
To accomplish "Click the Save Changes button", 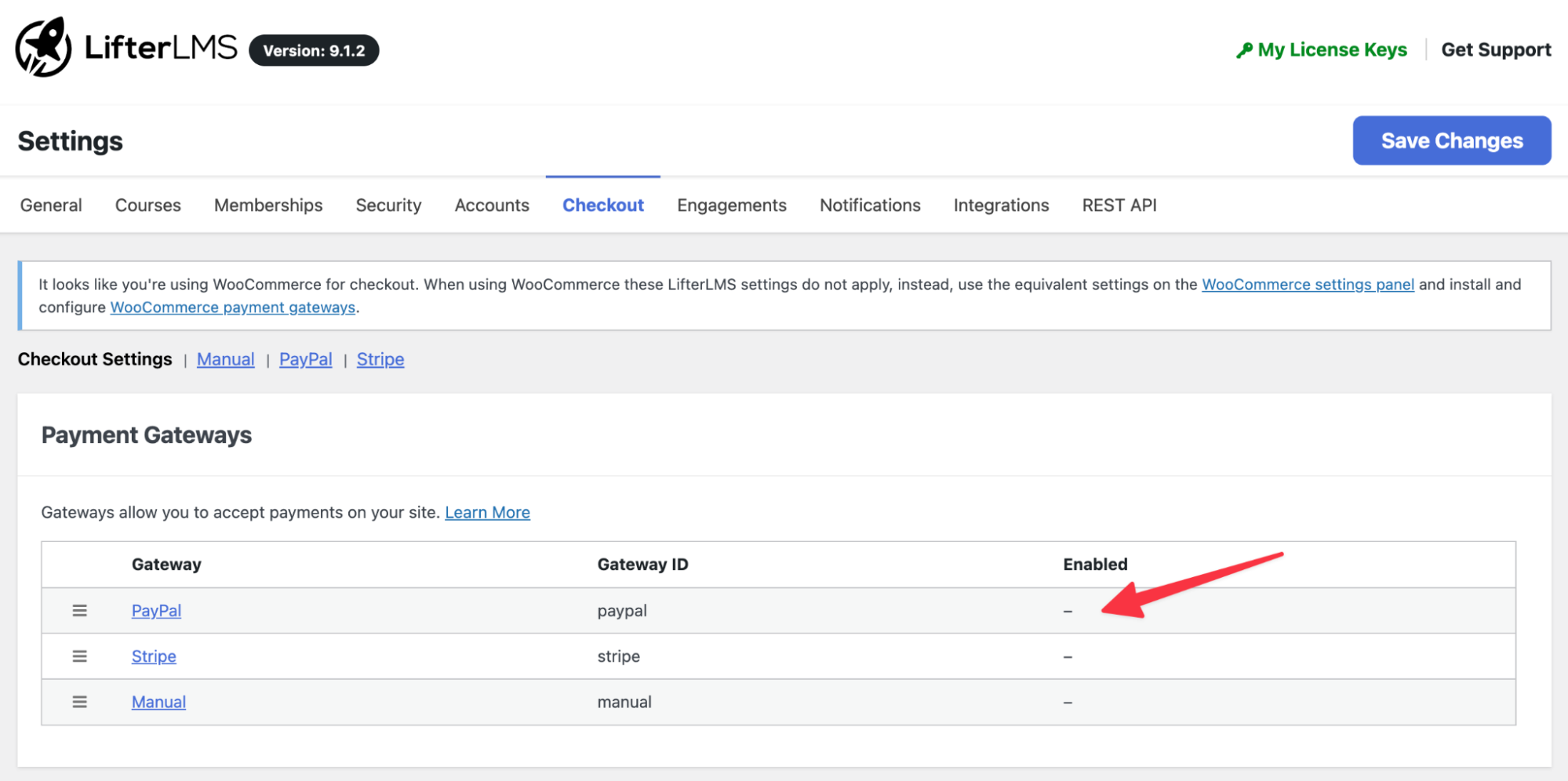I will 1451,141.
